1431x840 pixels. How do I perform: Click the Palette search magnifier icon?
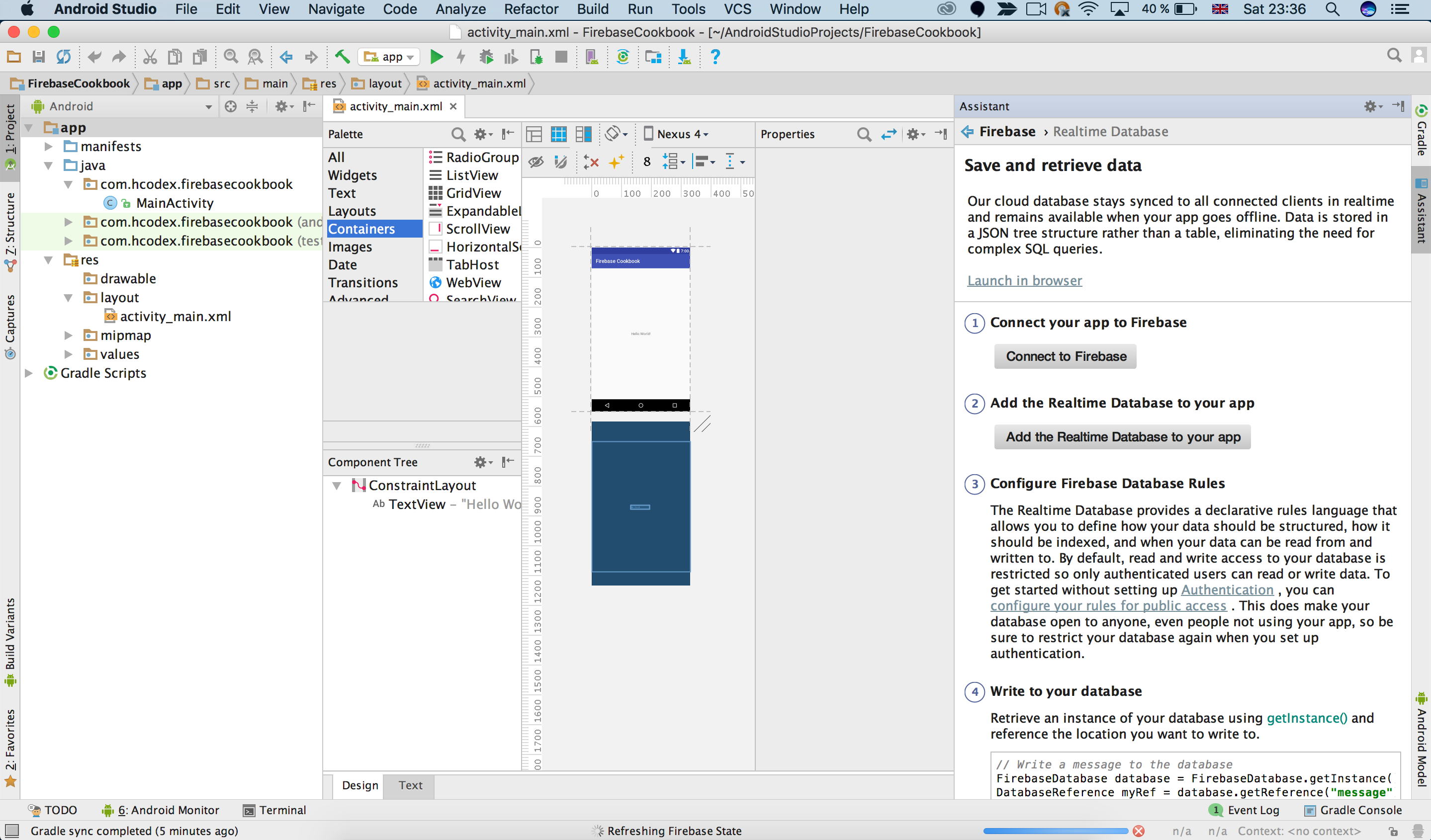click(458, 135)
